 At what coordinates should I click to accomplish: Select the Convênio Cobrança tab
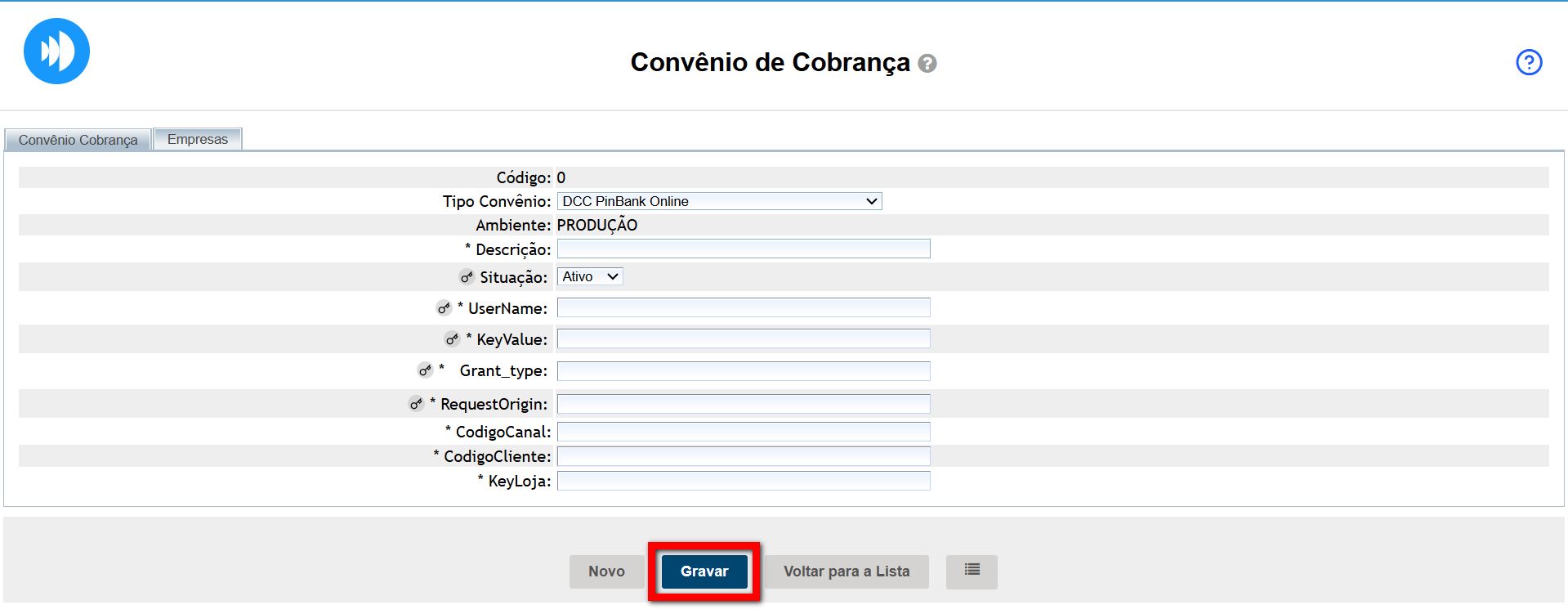[x=78, y=141]
